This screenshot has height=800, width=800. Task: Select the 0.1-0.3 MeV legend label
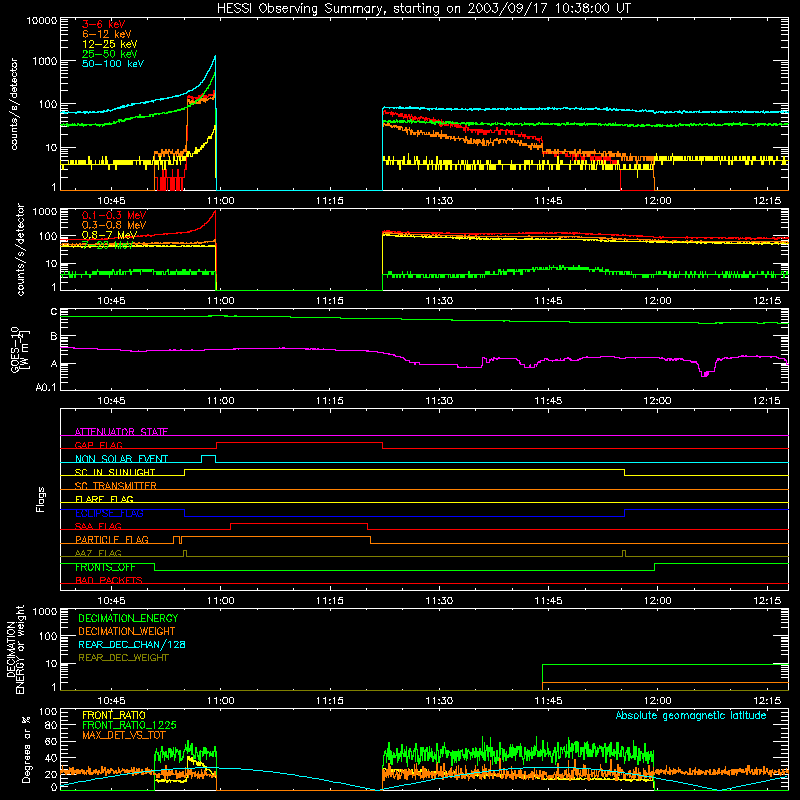point(114,215)
